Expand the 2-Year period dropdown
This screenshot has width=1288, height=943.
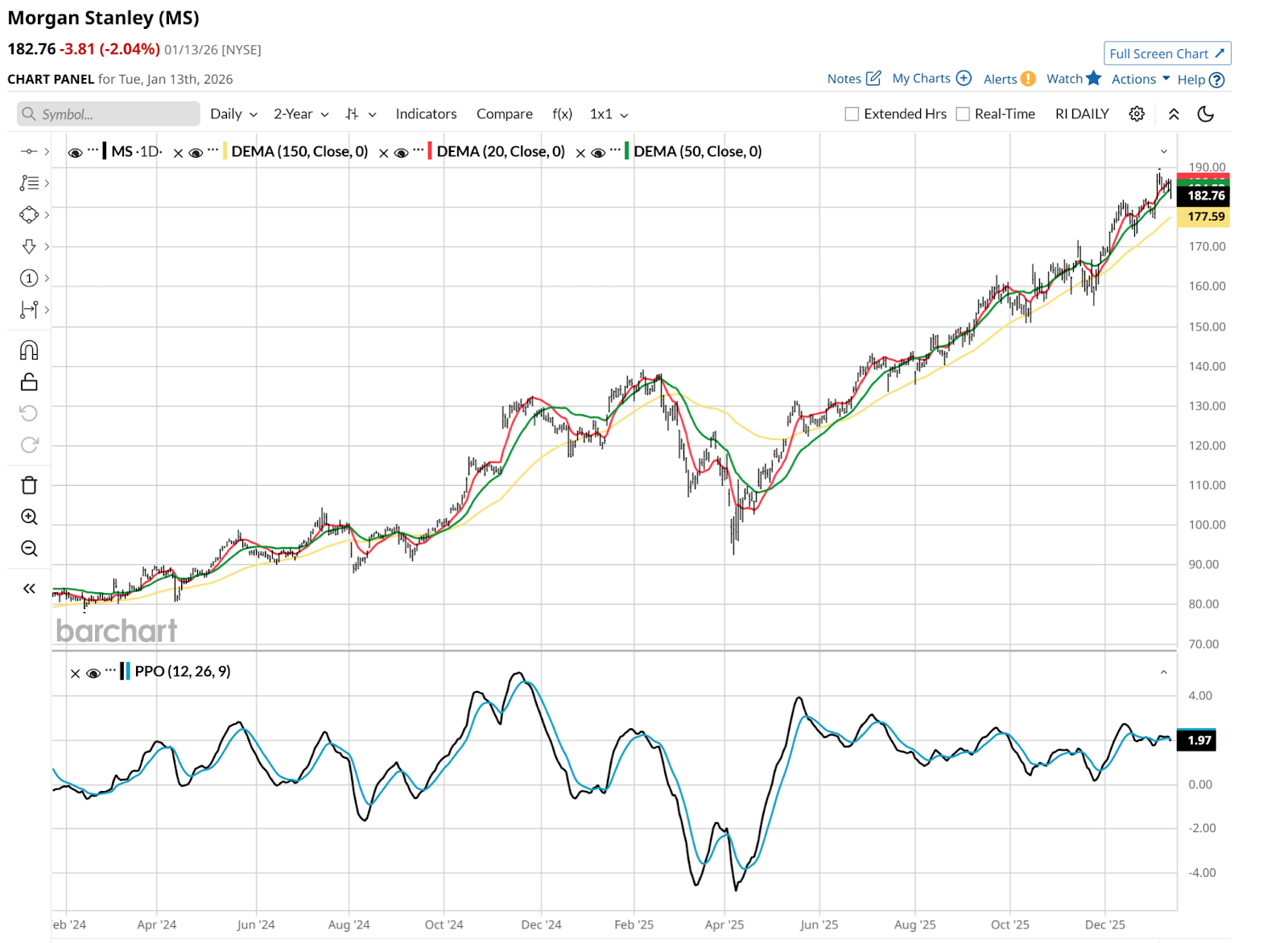tap(301, 114)
